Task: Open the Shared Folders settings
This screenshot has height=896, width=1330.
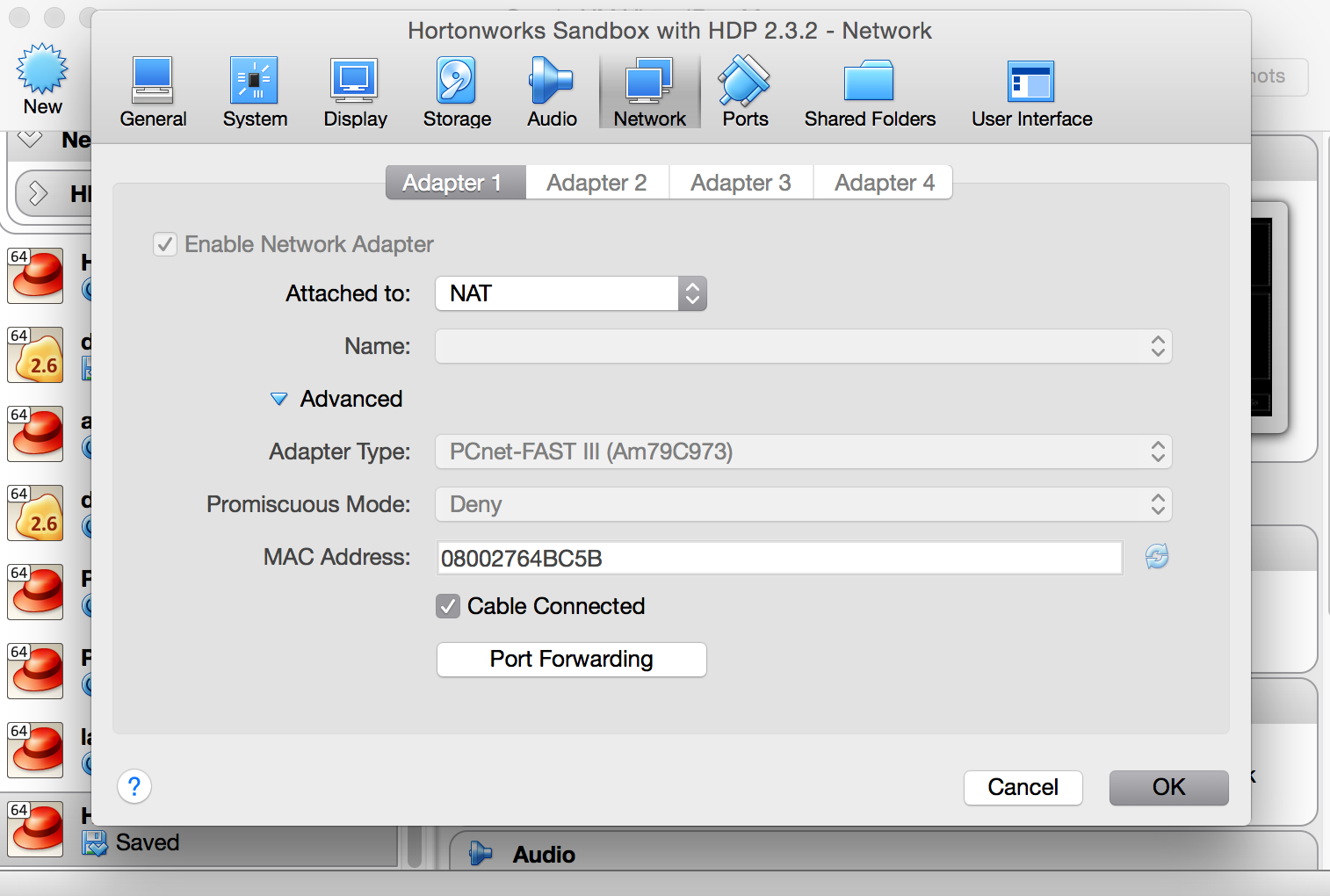Action: click(x=869, y=90)
